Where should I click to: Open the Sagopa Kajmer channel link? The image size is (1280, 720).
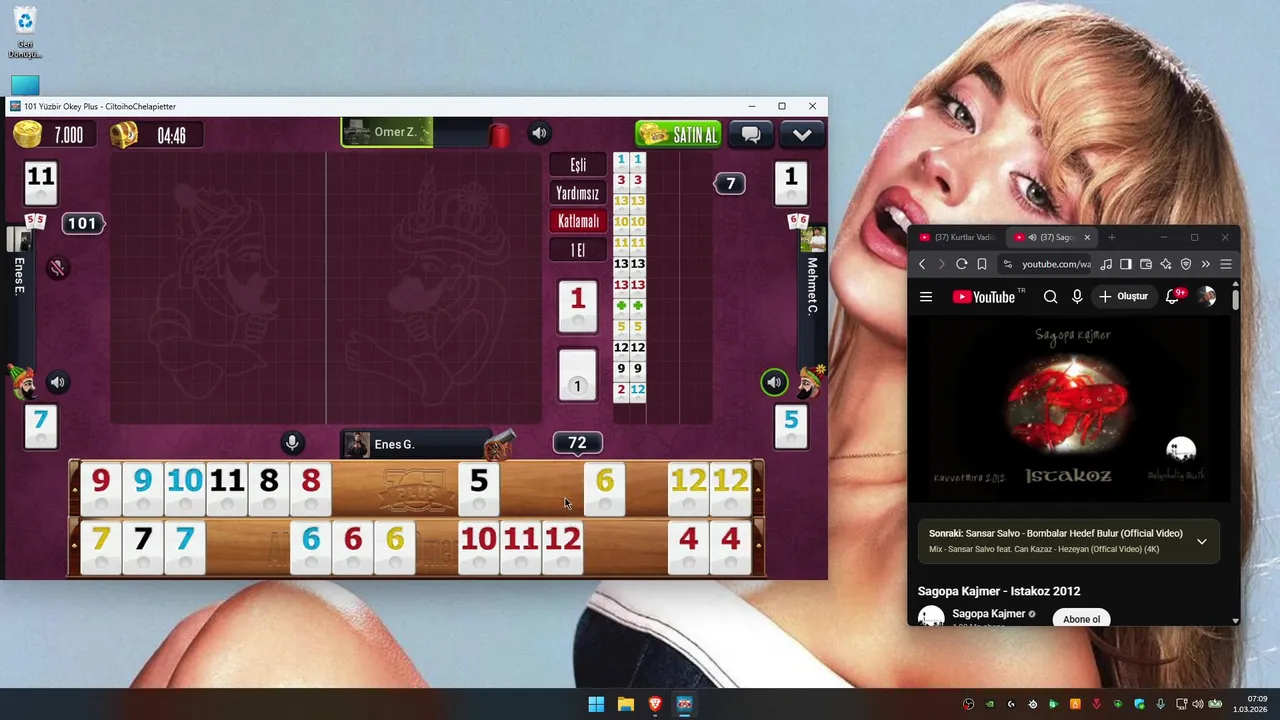(x=988, y=613)
